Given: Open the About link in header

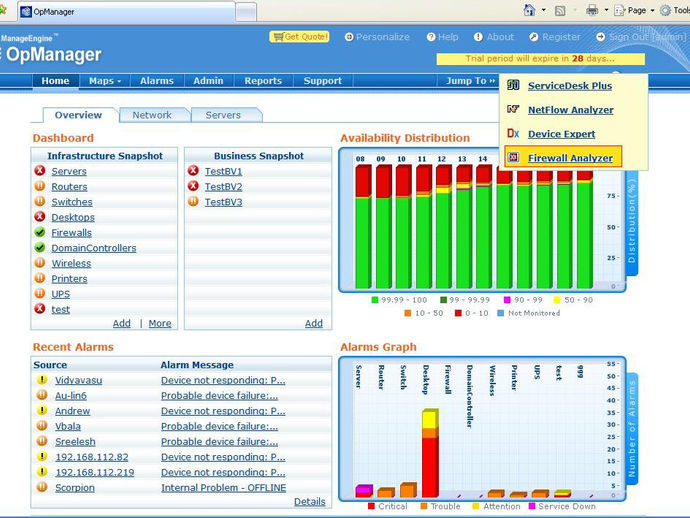Looking at the screenshot, I should tap(494, 37).
